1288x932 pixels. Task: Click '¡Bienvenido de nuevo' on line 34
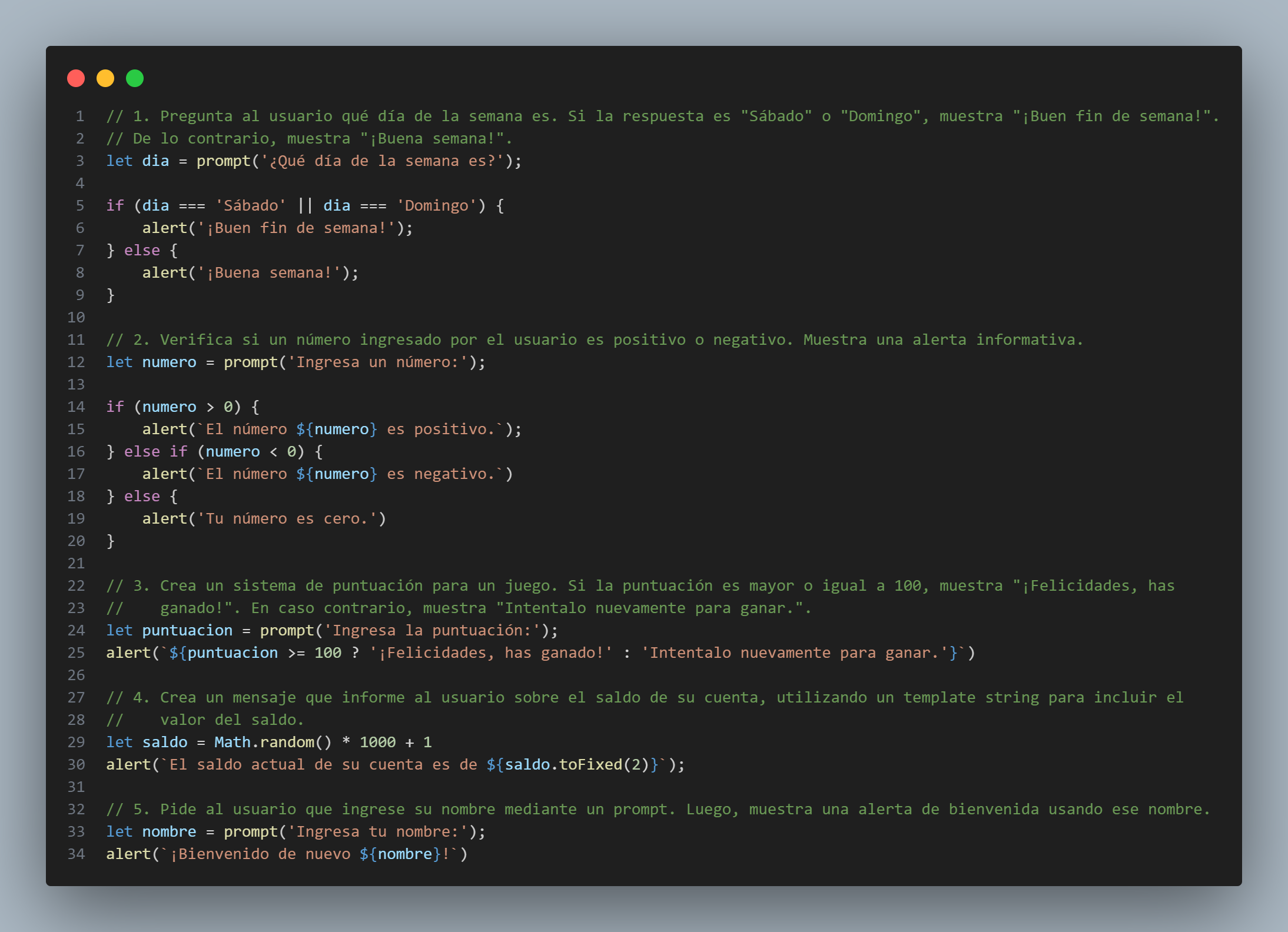[x=260, y=854]
